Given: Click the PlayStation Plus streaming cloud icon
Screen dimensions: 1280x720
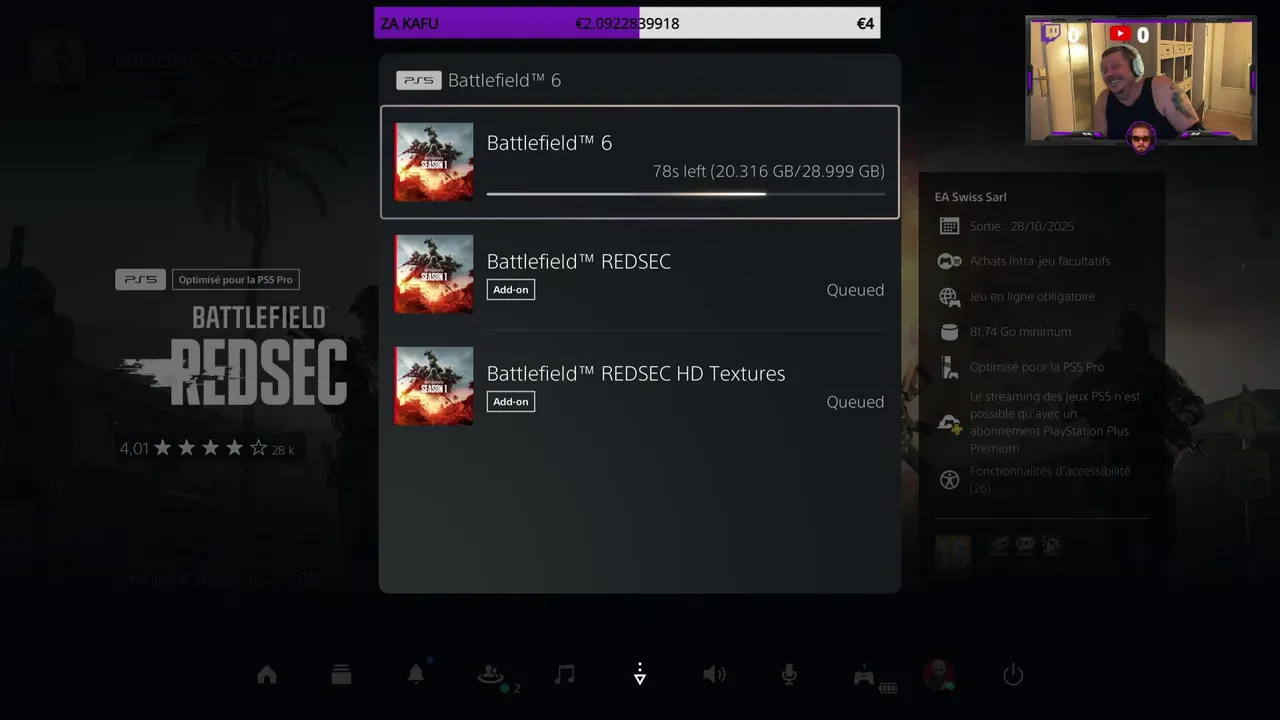Looking at the screenshot, I should (949, 423).
